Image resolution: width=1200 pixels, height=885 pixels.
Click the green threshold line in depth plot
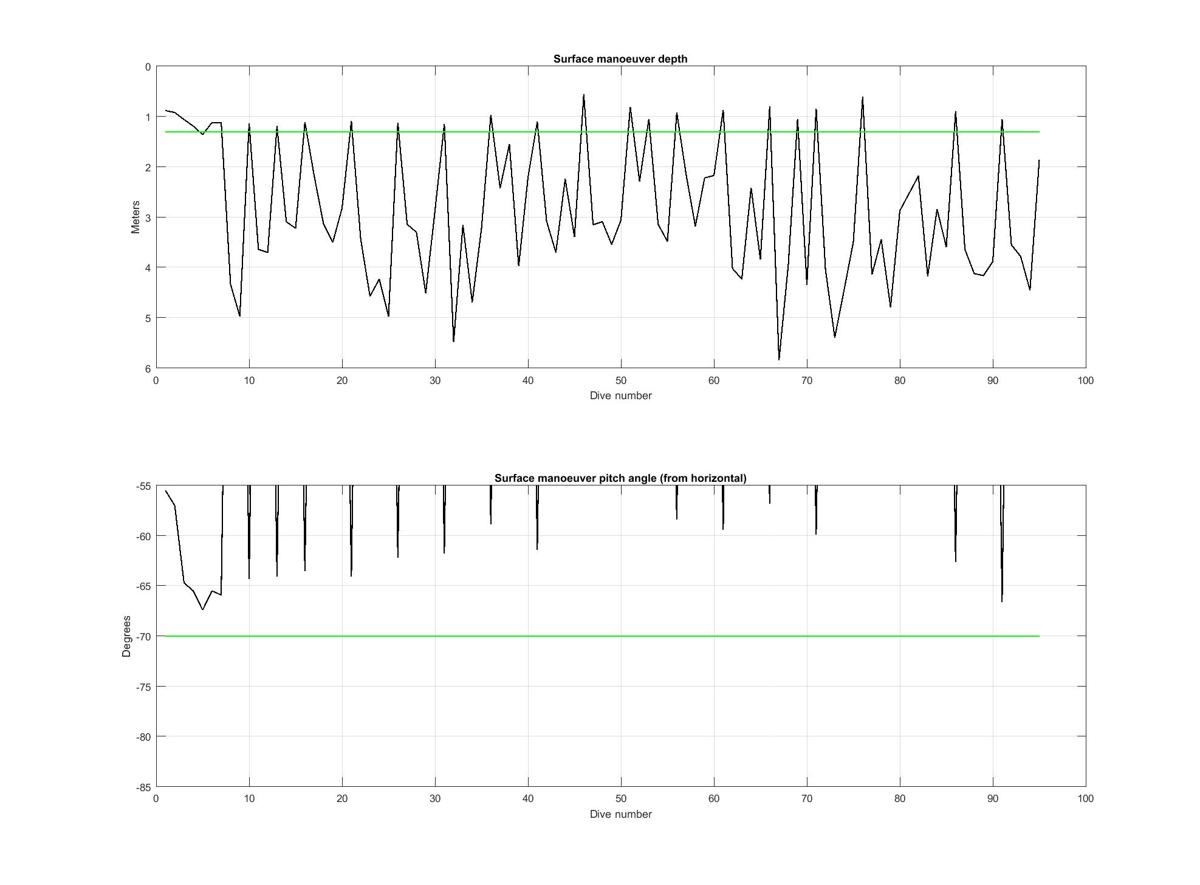pyautogui.click(x=602, y=132)
